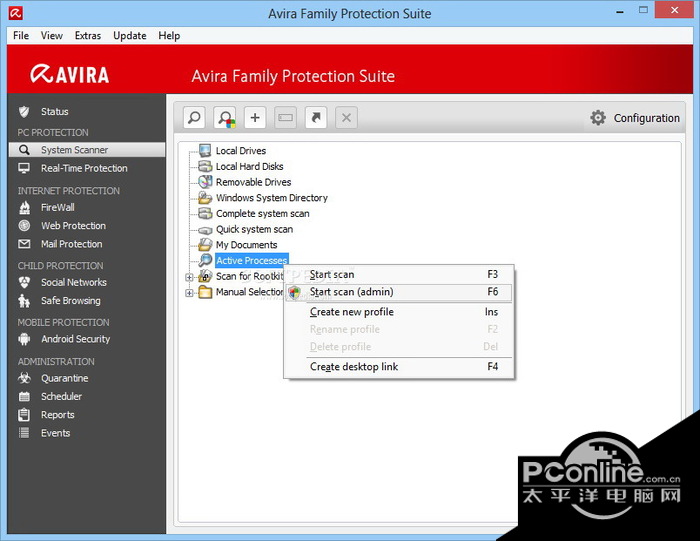Click the Safe Browsing icon
Image resolution: width=700 pixels, height=541 pixels.
click(x=24, y=301)
